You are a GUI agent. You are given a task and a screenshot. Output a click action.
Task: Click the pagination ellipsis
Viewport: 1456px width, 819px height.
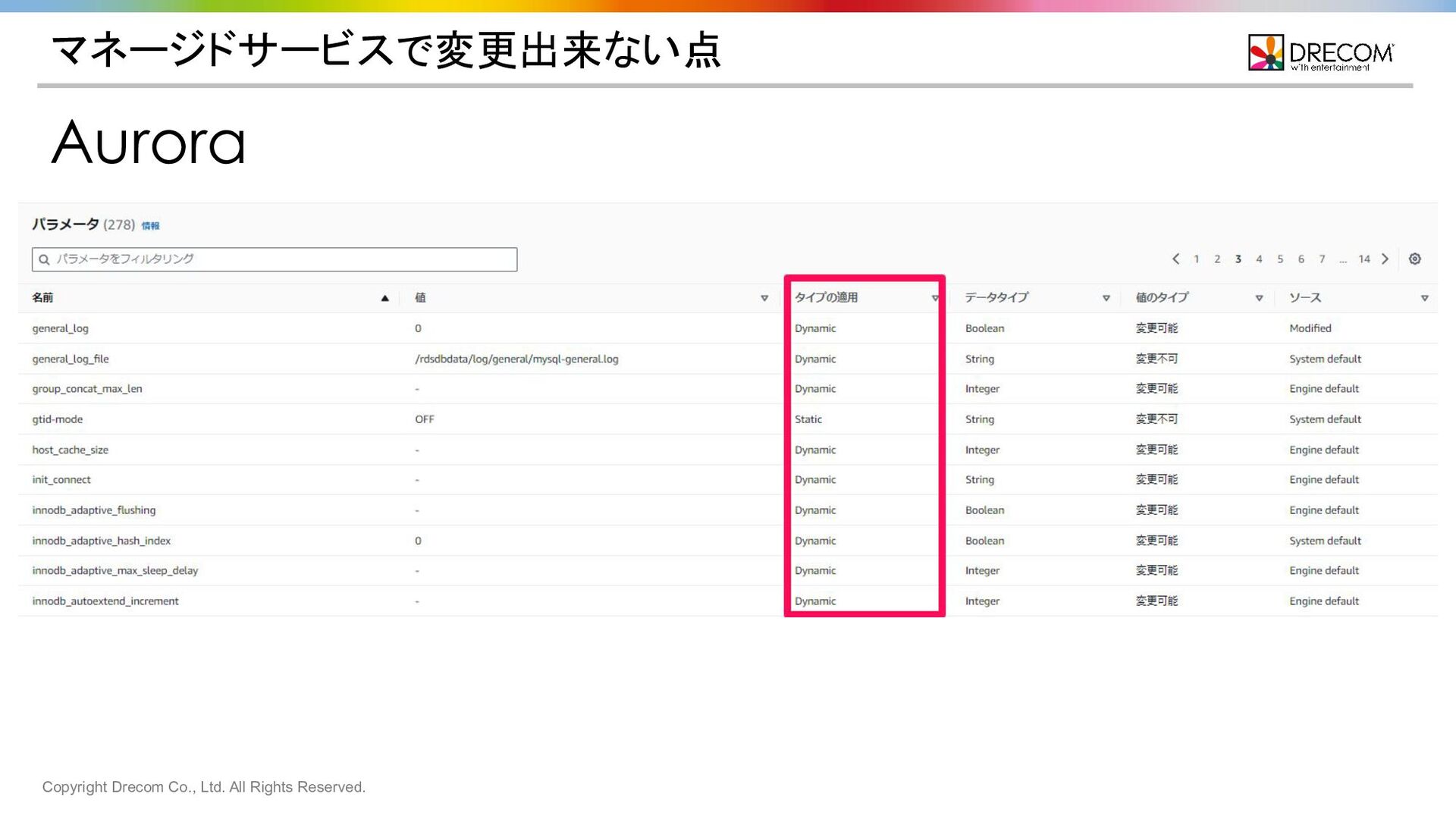tap(1343, 261)
